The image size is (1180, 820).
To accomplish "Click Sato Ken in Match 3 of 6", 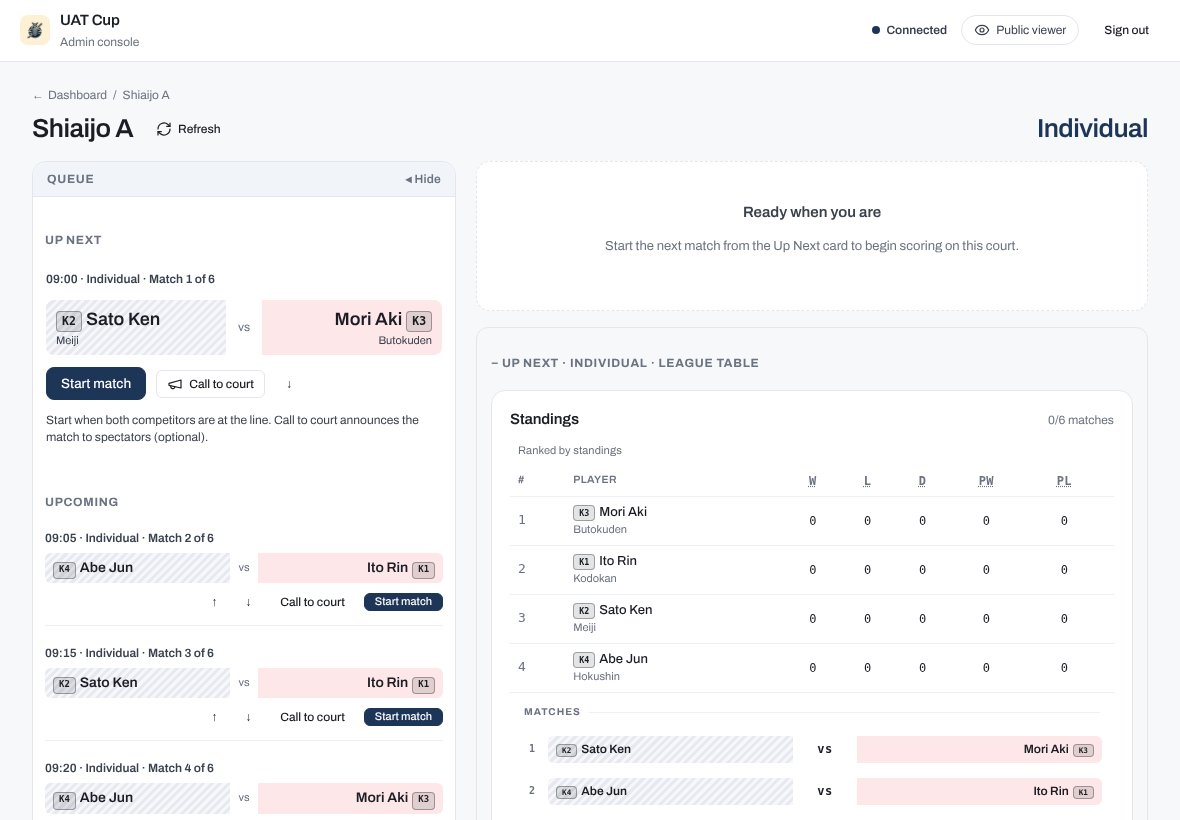I will 137,683.
